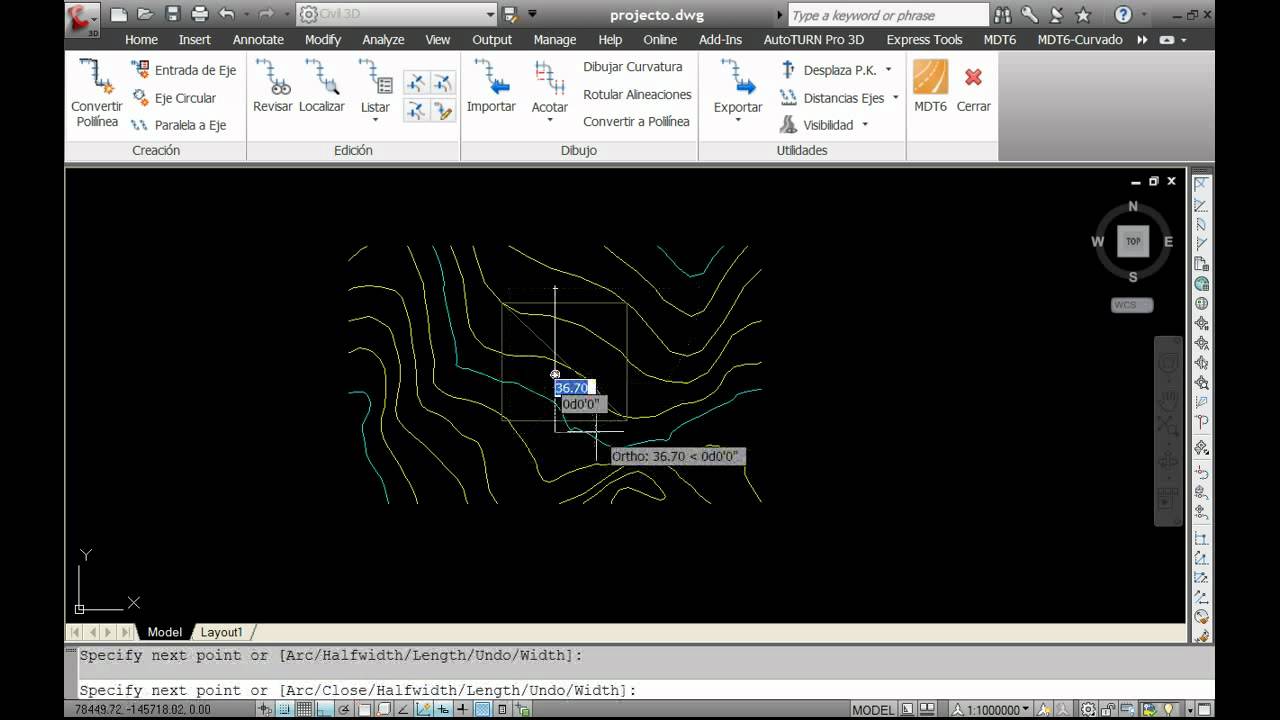The height and width of the screenshot is (720, 1280).
Task: Switch to the Layout1 tab
Action: click(x=221, y=632)
